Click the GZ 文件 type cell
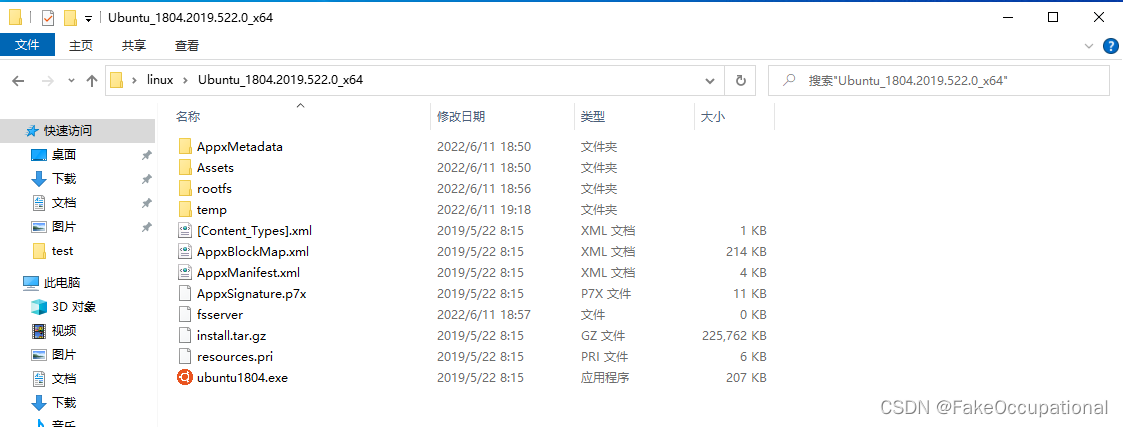Screen dimensions: 1123x427 (x=602, y=335)
